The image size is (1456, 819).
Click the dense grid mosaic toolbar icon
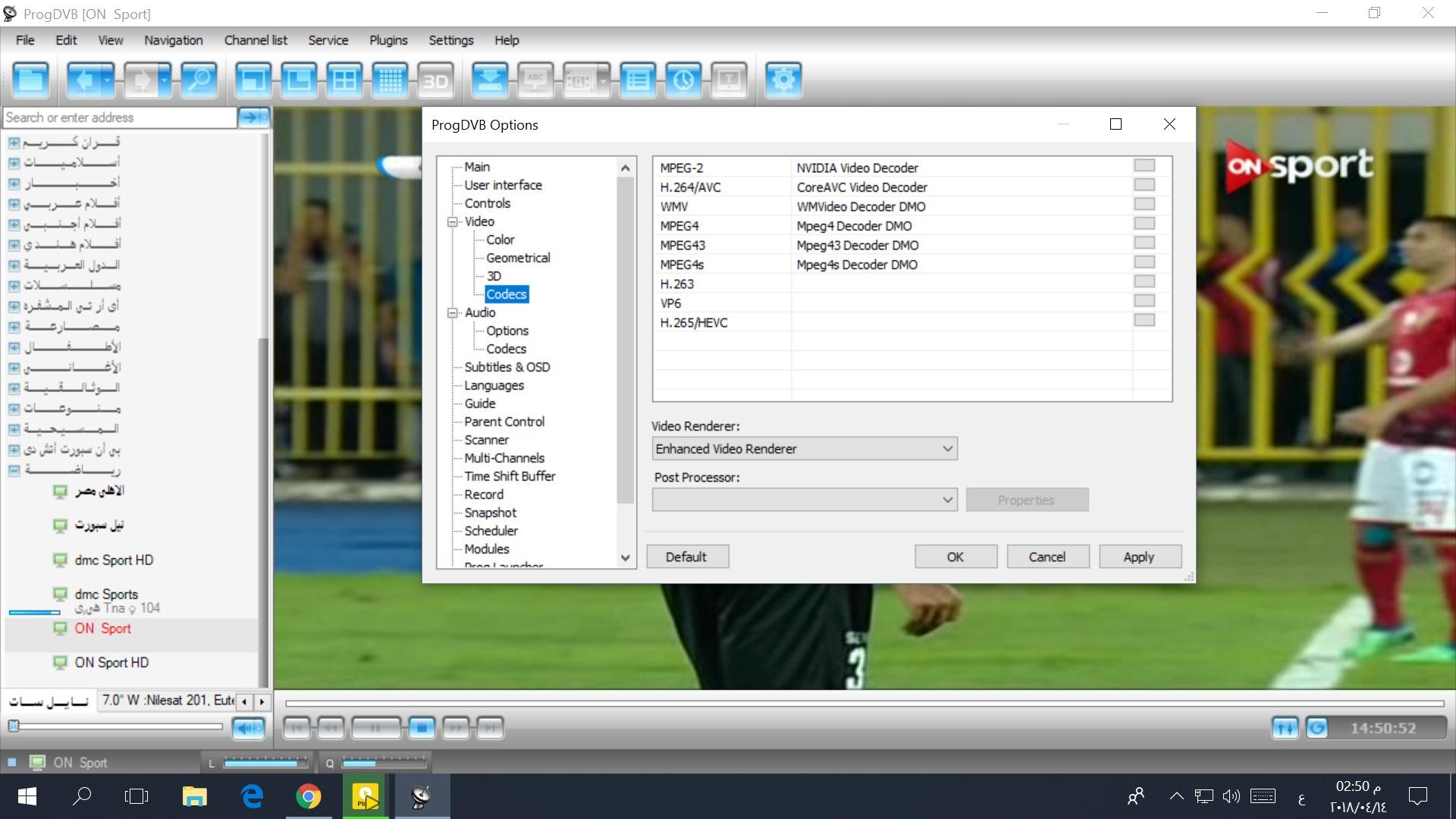pos(390,80)
